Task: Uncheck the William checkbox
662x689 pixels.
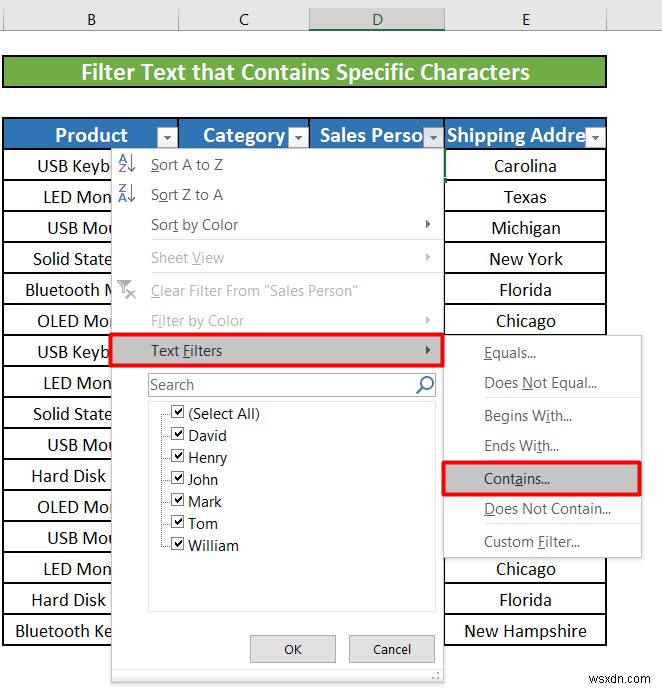Action: coord(177,544)
